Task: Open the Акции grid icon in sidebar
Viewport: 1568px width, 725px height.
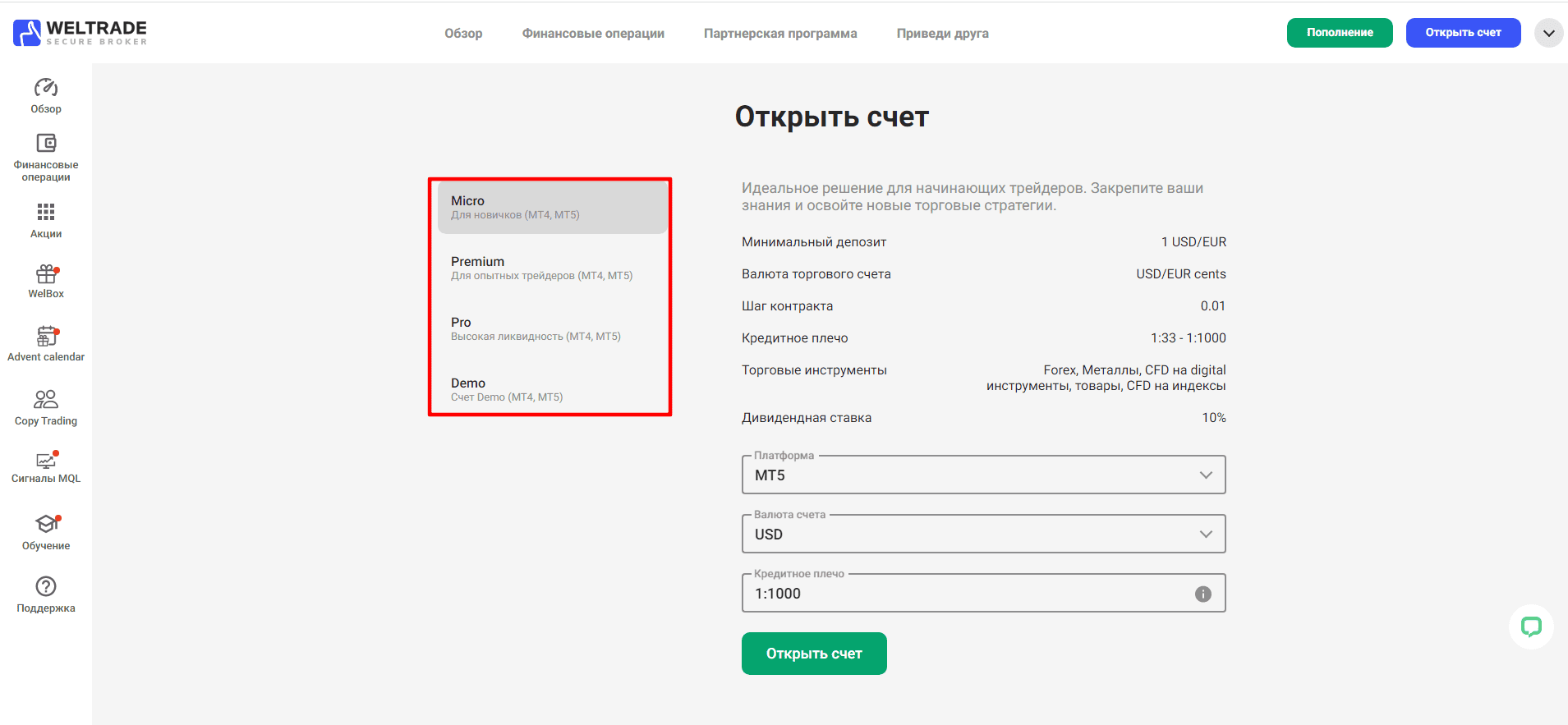Action: (x=46, y=212)
